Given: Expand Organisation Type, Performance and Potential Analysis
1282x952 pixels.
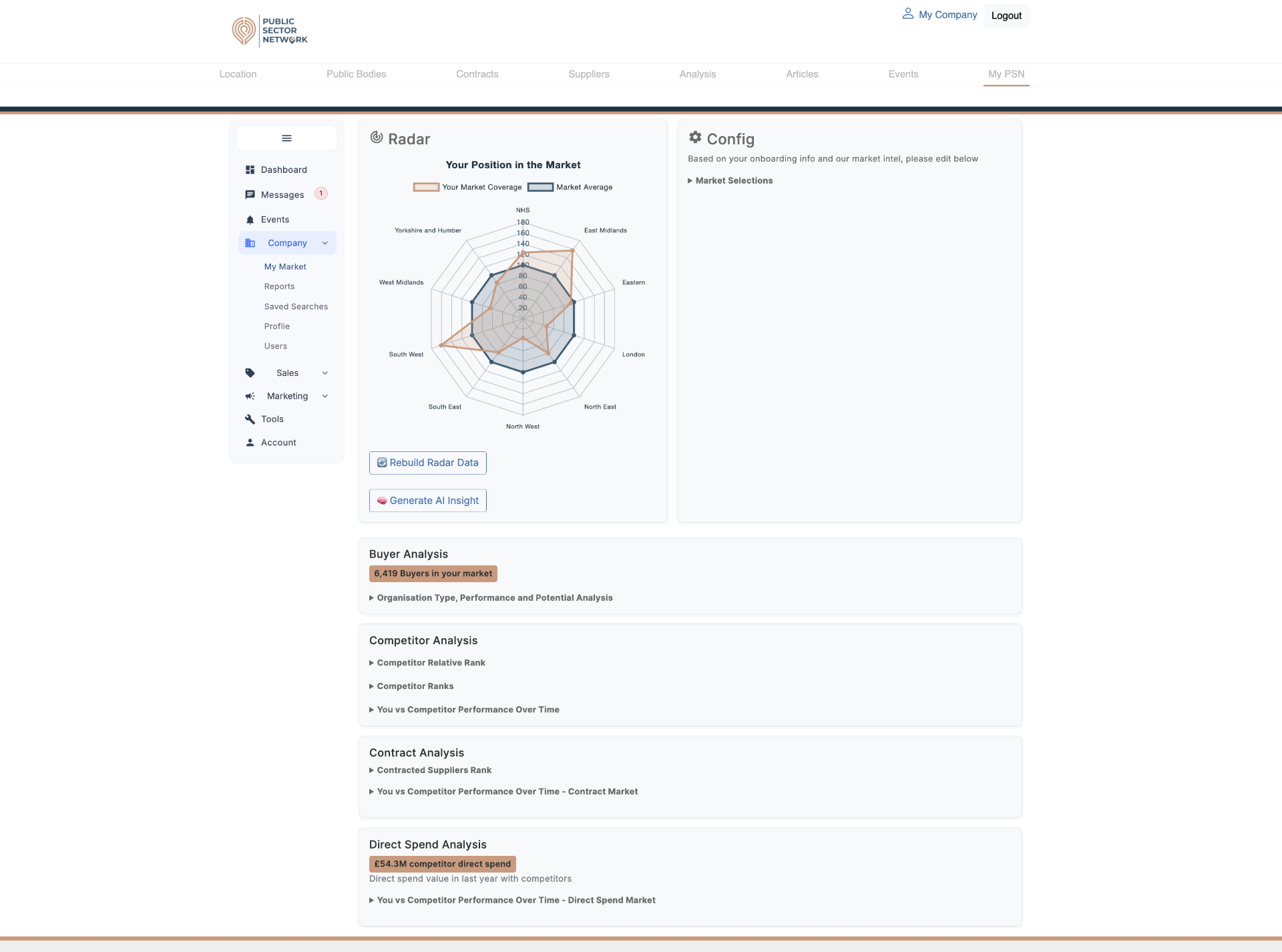Looking at the screenshot, I should (491, 598).
